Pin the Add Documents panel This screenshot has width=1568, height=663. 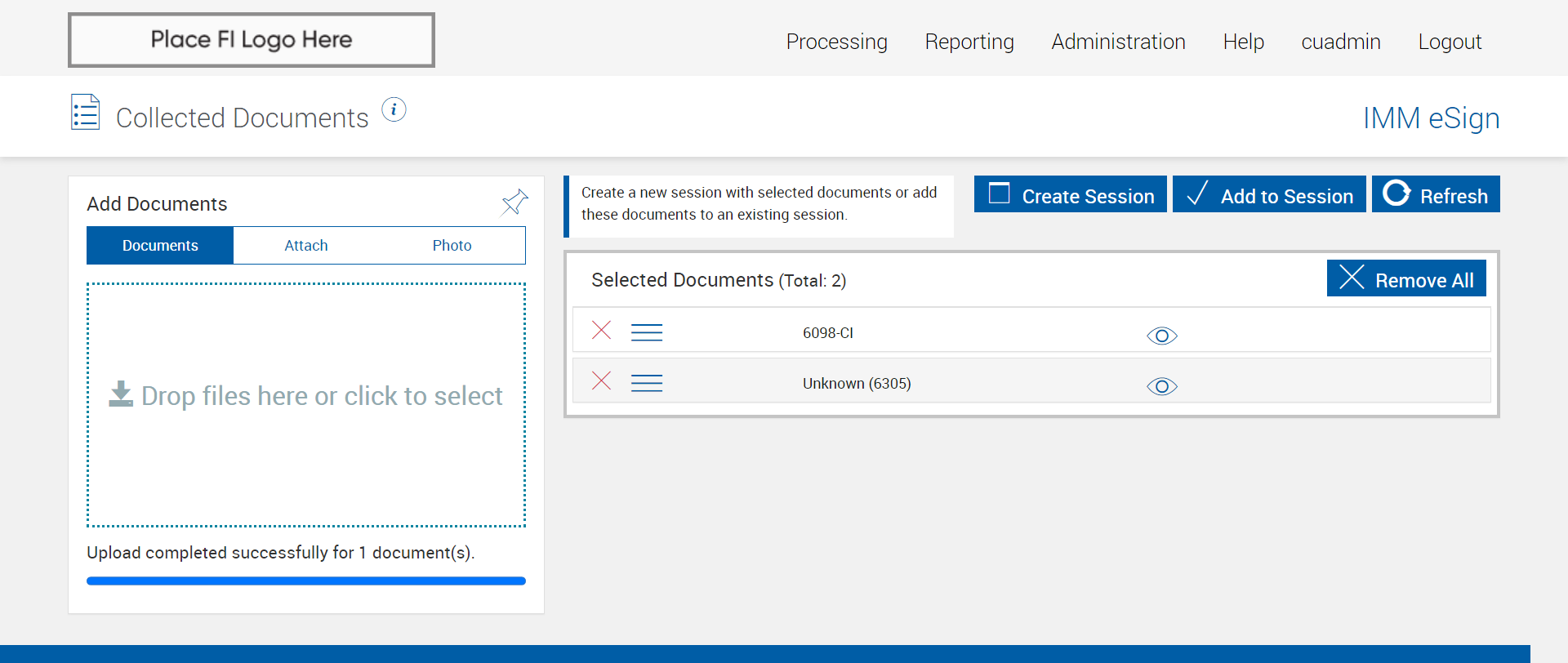tap(514, 202)
